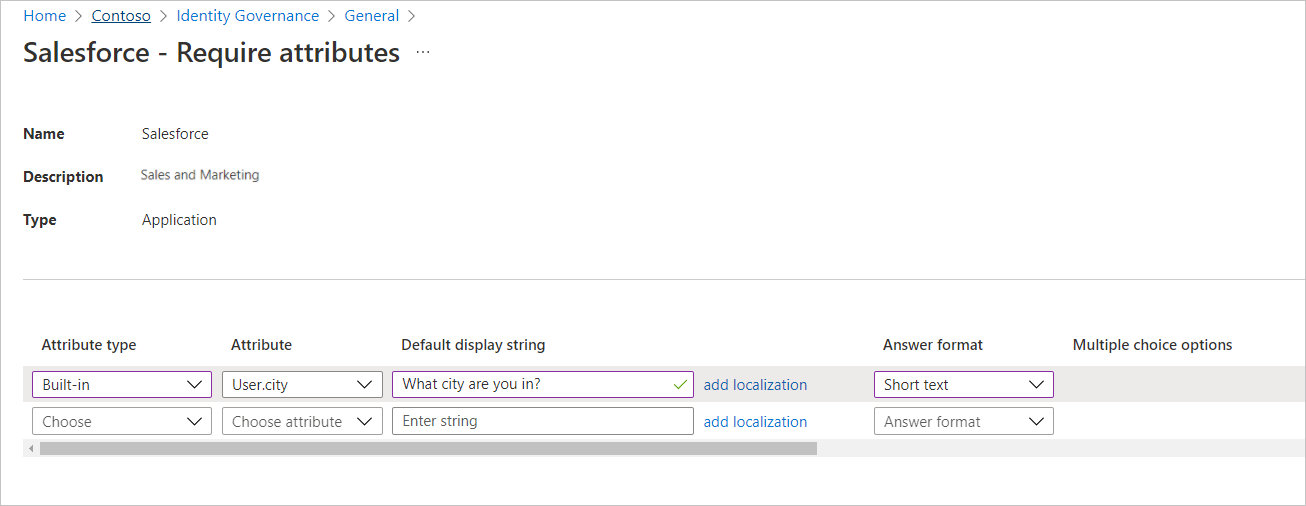Open the ellipsis more options menu
The width and height of the screenshot is (1306, 506).
[x=423, y=52]
